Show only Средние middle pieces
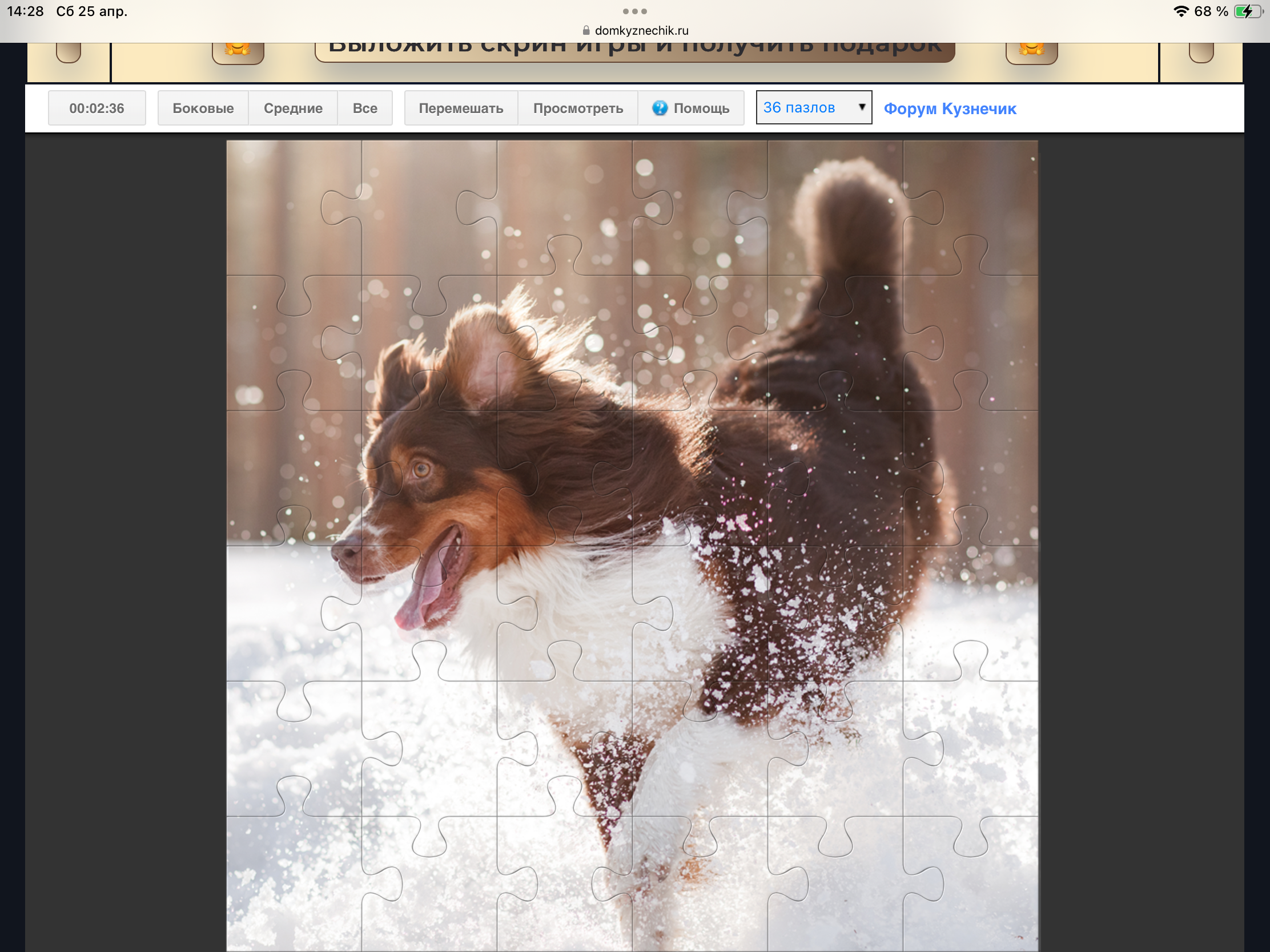Screen dimensions: 1270x952 [x=293, y=108]
